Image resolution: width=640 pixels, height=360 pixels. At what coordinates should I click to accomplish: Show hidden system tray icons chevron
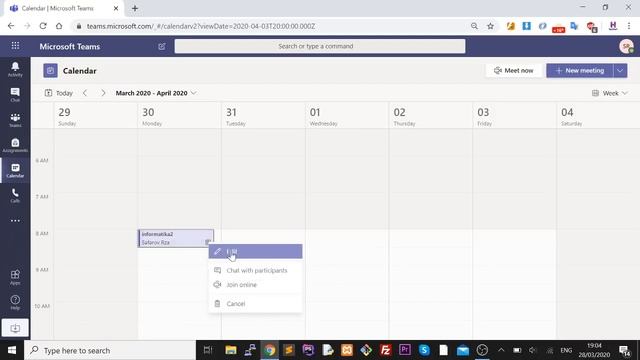[501, 350]
